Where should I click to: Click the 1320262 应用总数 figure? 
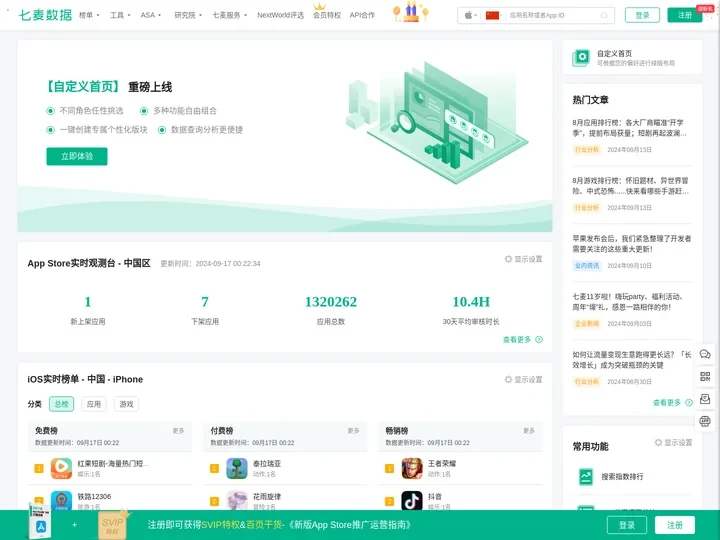click(331, 302)
